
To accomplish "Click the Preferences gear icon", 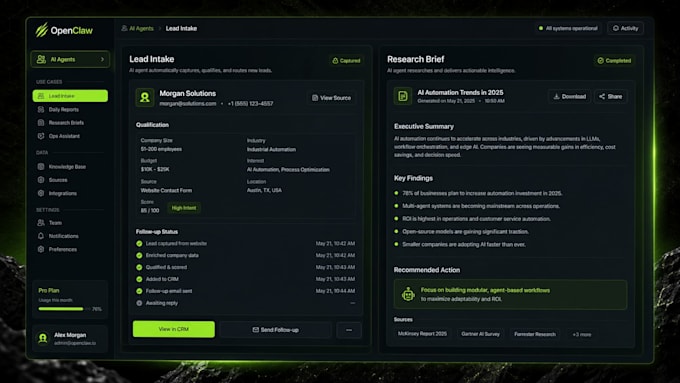I will point(41,249).
